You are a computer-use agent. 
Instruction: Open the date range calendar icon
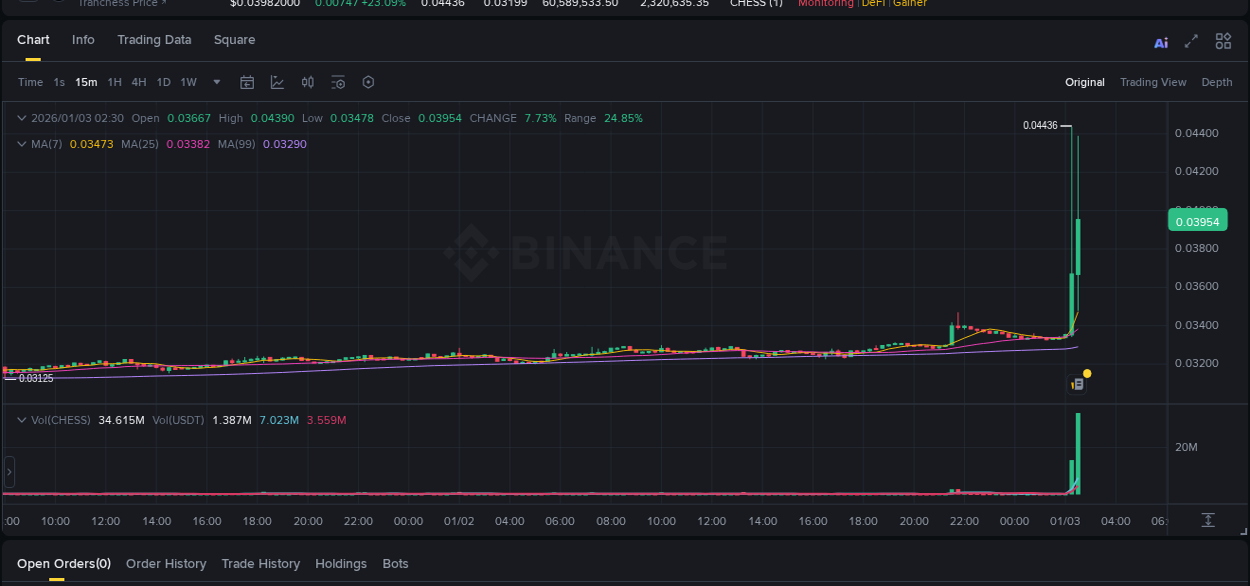tap(247, 81)
